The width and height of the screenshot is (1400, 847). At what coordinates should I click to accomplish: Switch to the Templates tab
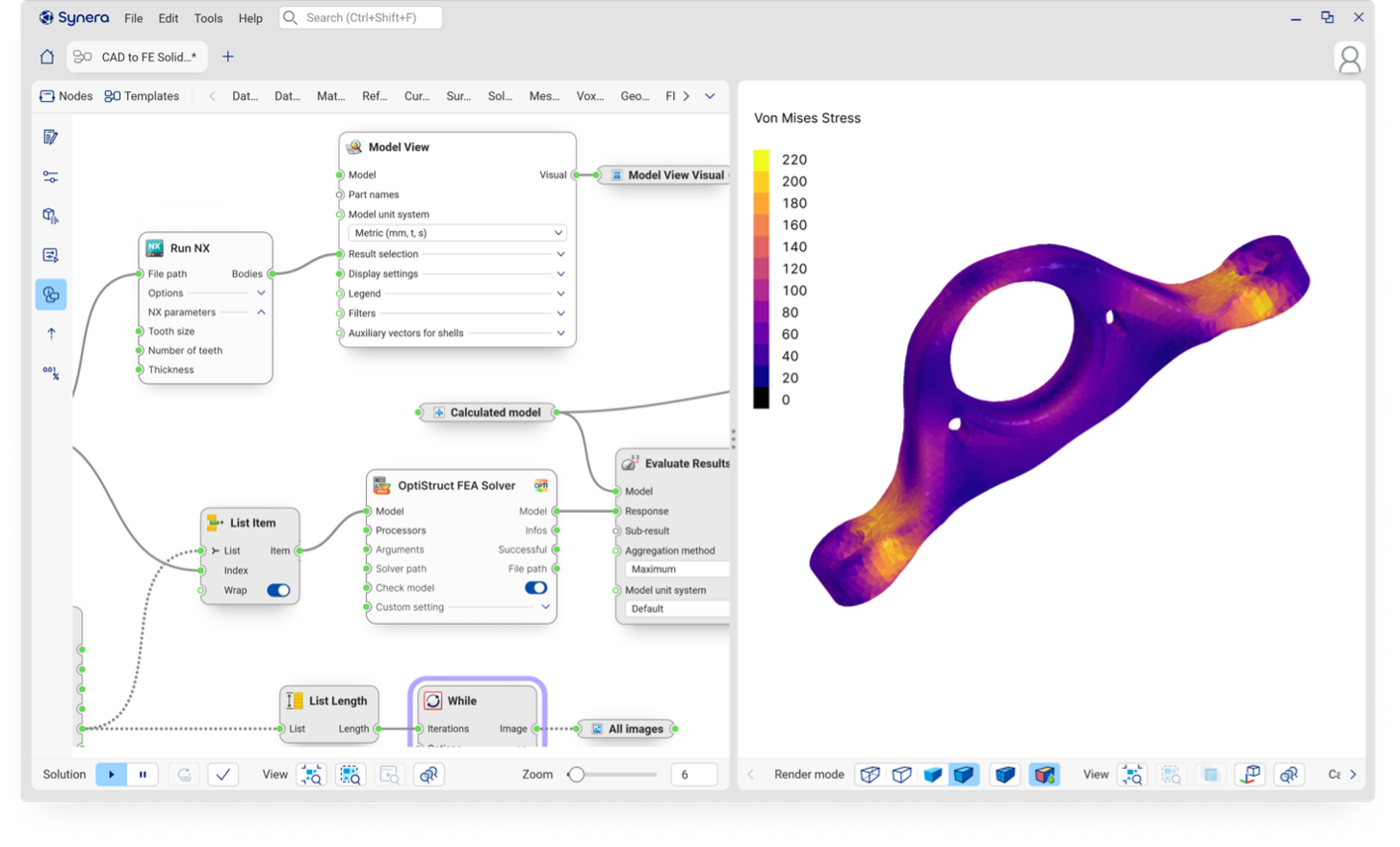click(143, 95)
